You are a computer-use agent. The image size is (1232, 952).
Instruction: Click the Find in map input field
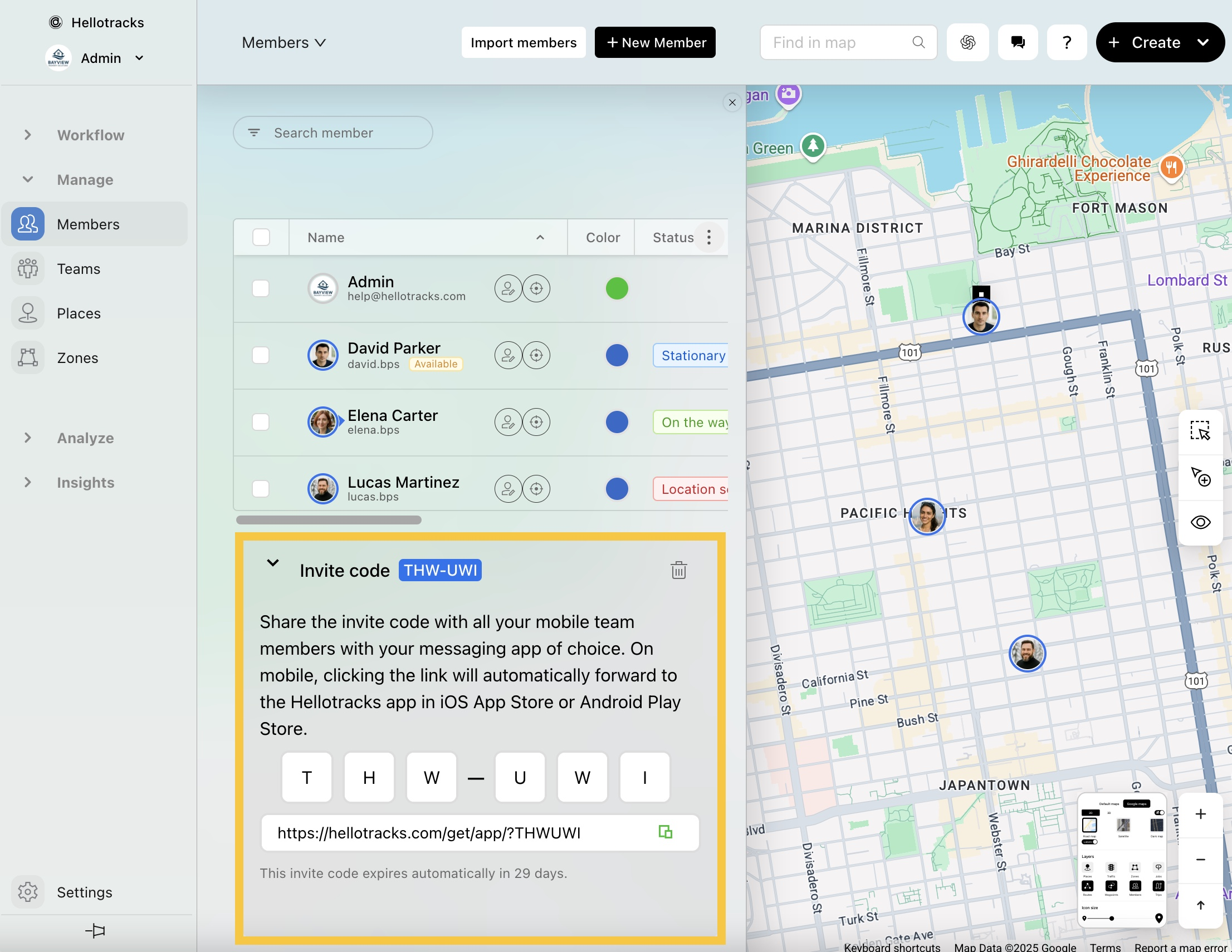coord(848,42)
